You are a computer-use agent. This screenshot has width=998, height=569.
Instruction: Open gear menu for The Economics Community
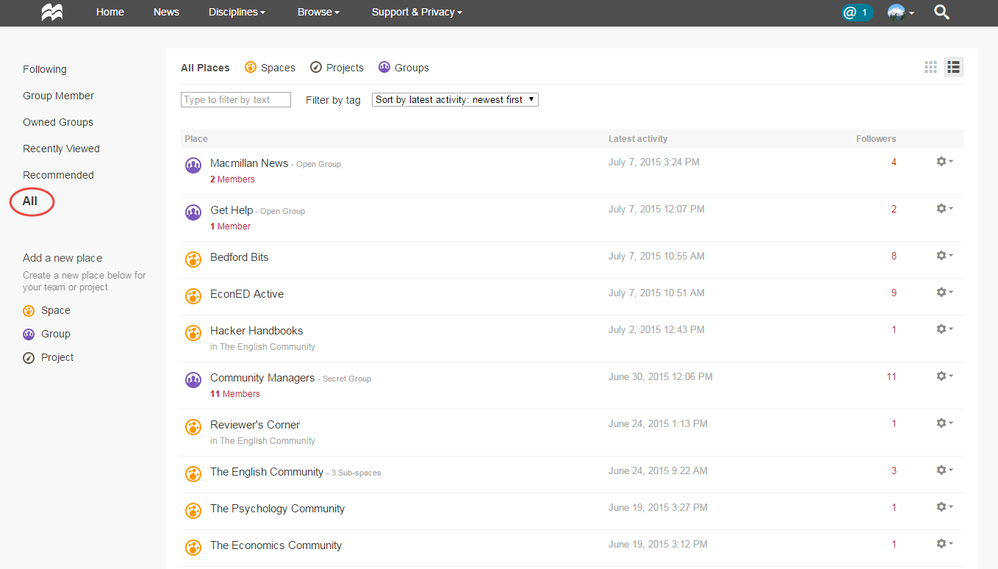945,544
